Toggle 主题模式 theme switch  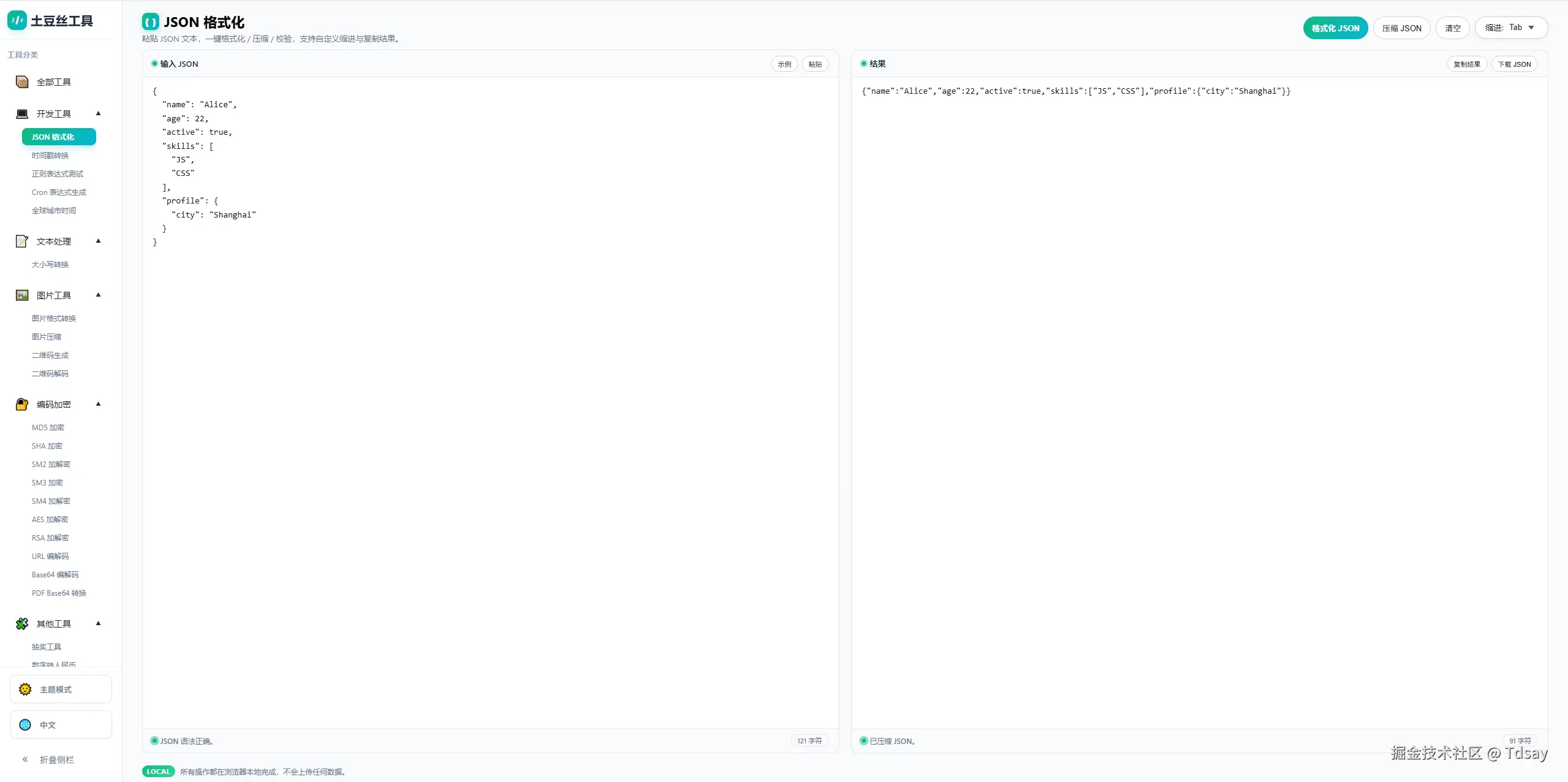pos(61,689)
